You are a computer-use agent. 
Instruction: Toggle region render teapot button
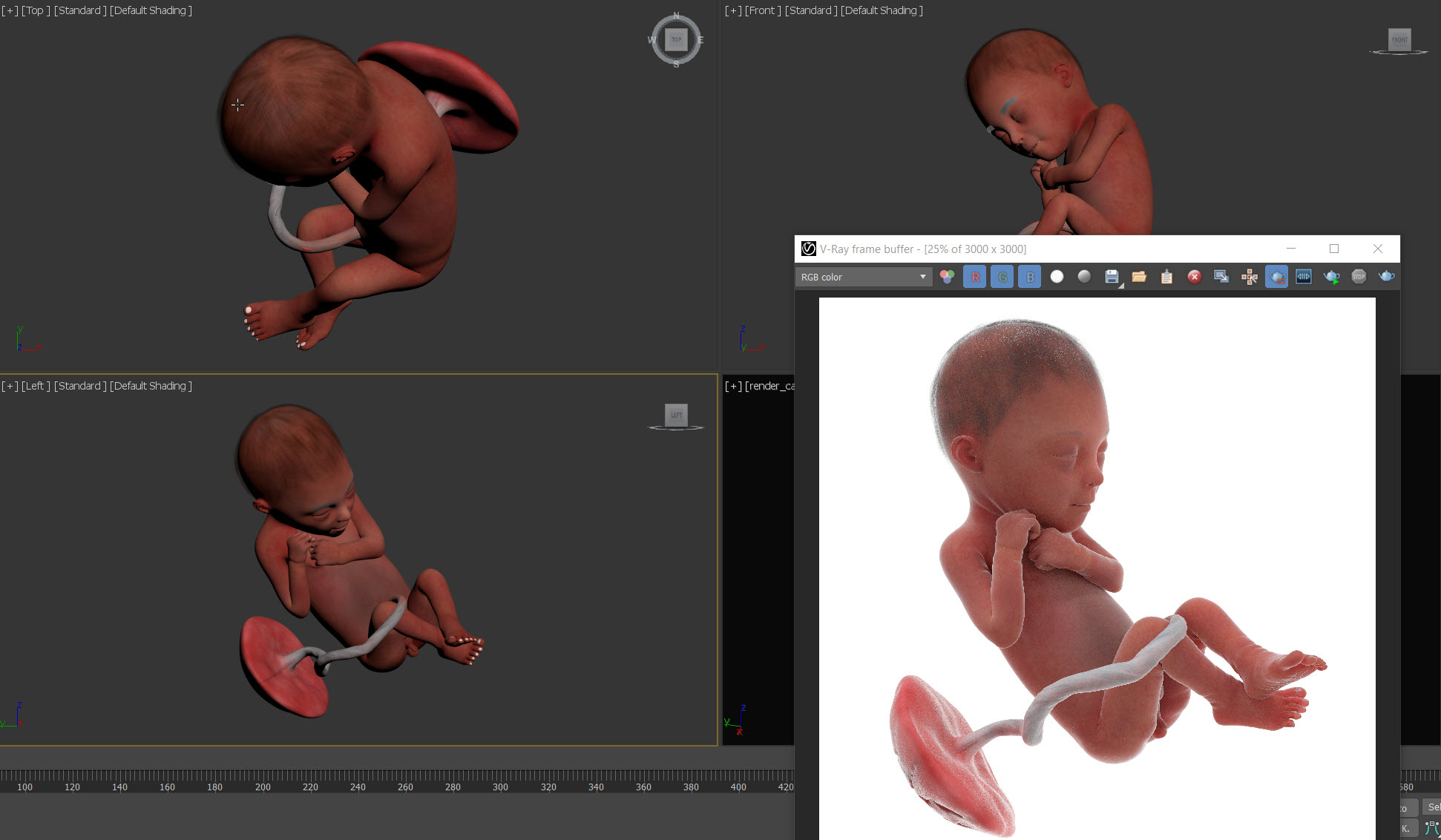pos(1277,277)
